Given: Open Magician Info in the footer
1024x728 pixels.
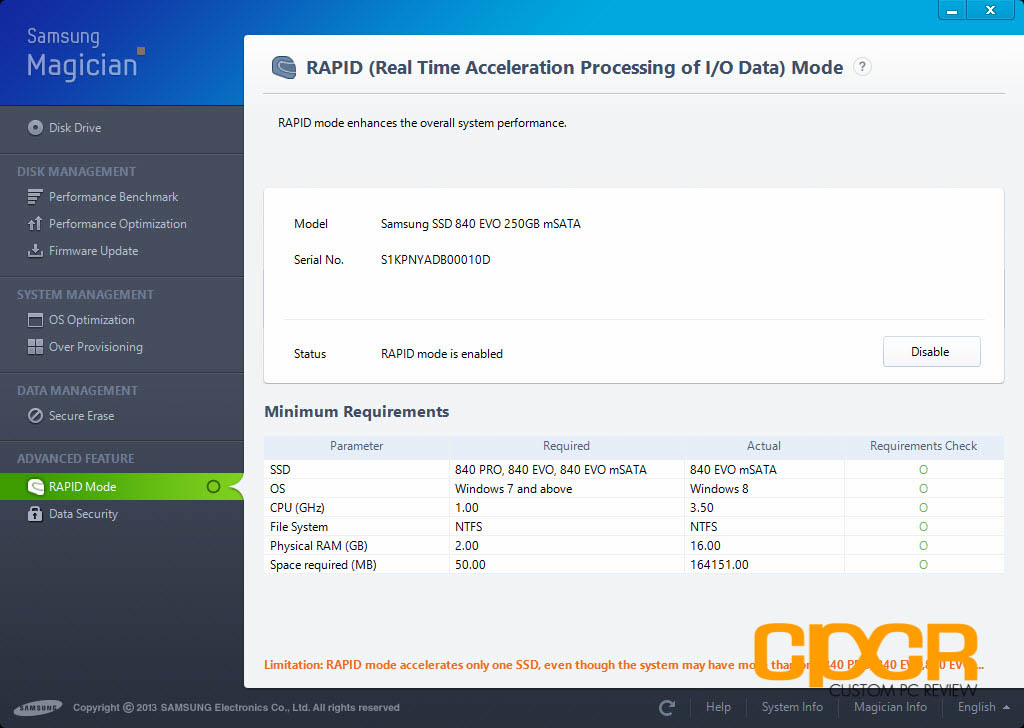Looking at the screenshot, I should 890,707.
